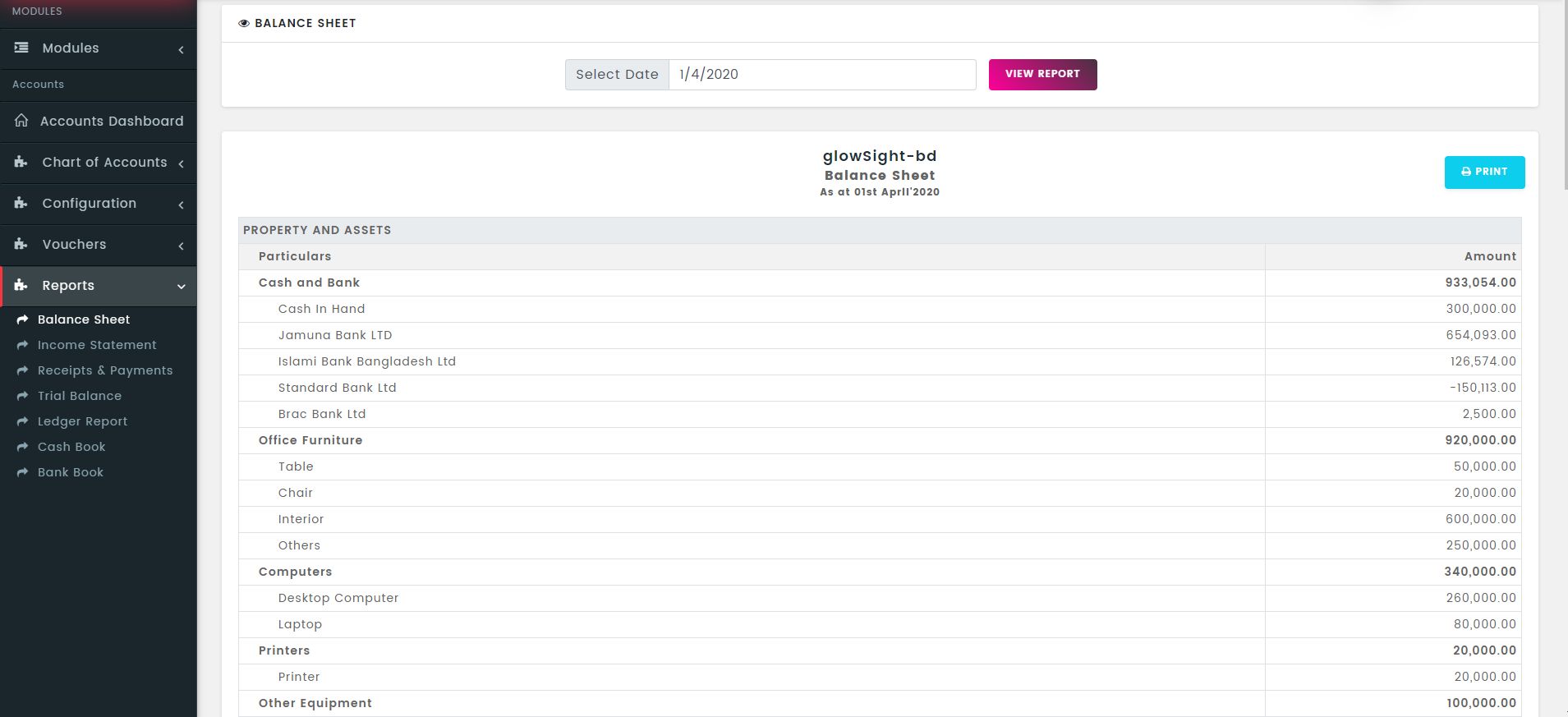Select the Brac Bank Ltd row label

pos(322,414)
